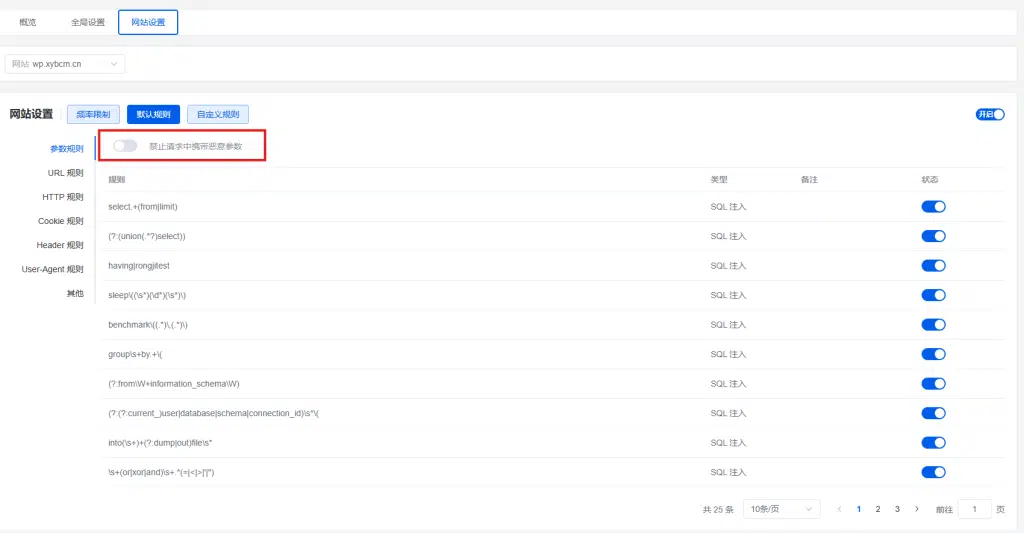Go to the previous pagination page arrow
Screen dimensions: 1024x533
pyautogui.click(x=839, y=509)
